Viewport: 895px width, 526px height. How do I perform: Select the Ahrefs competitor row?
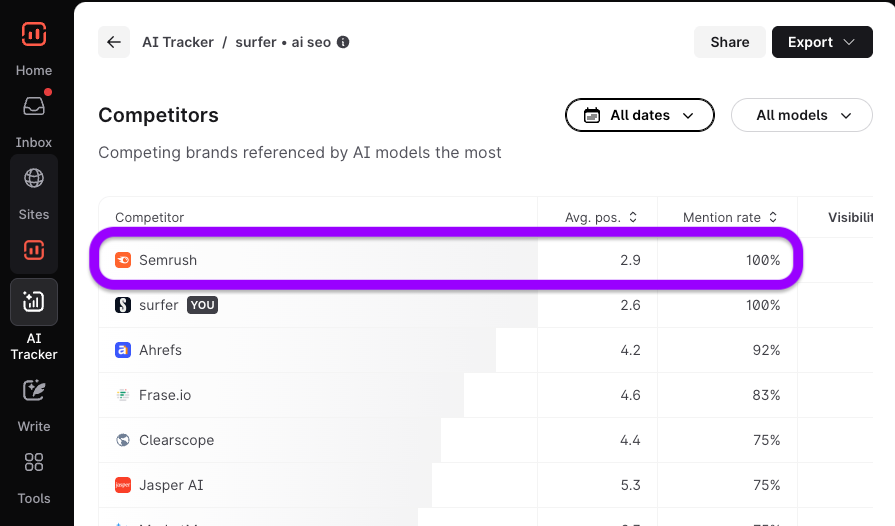(x=160, y=350)
